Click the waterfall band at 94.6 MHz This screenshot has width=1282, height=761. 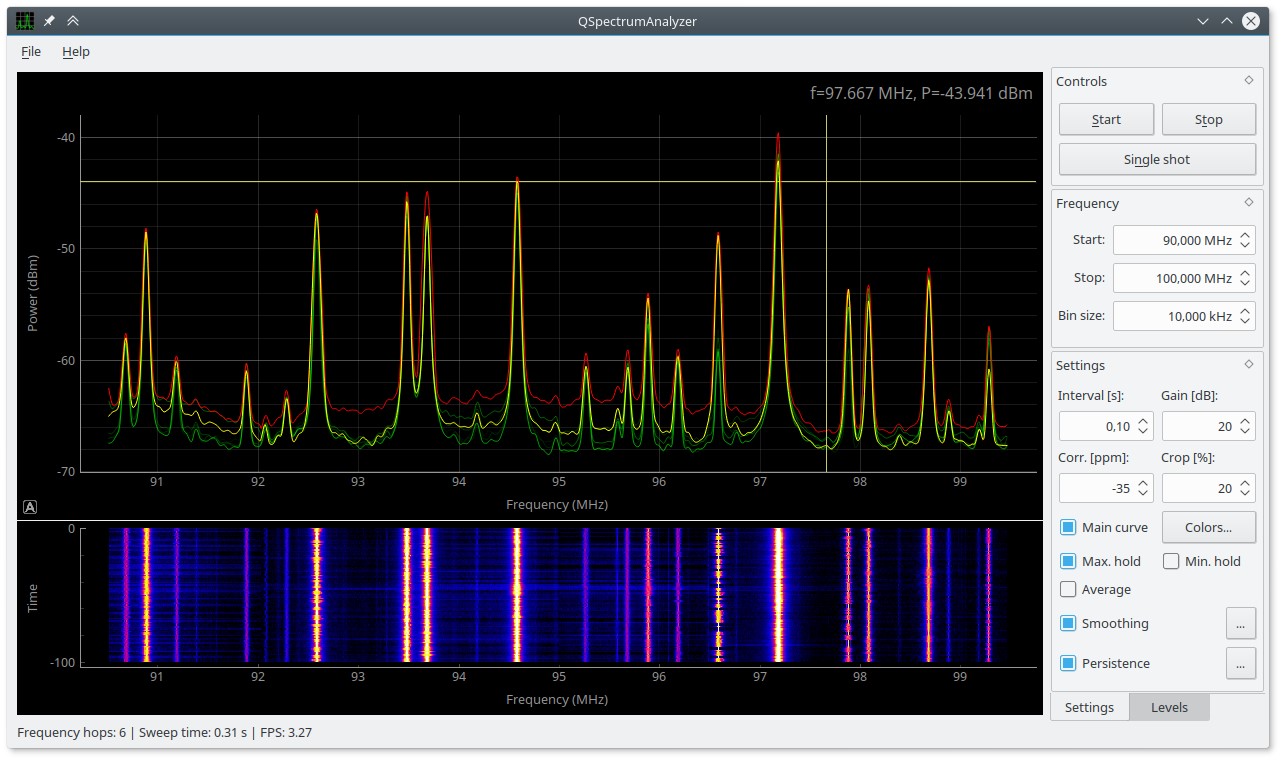click(x=517, y=595)
